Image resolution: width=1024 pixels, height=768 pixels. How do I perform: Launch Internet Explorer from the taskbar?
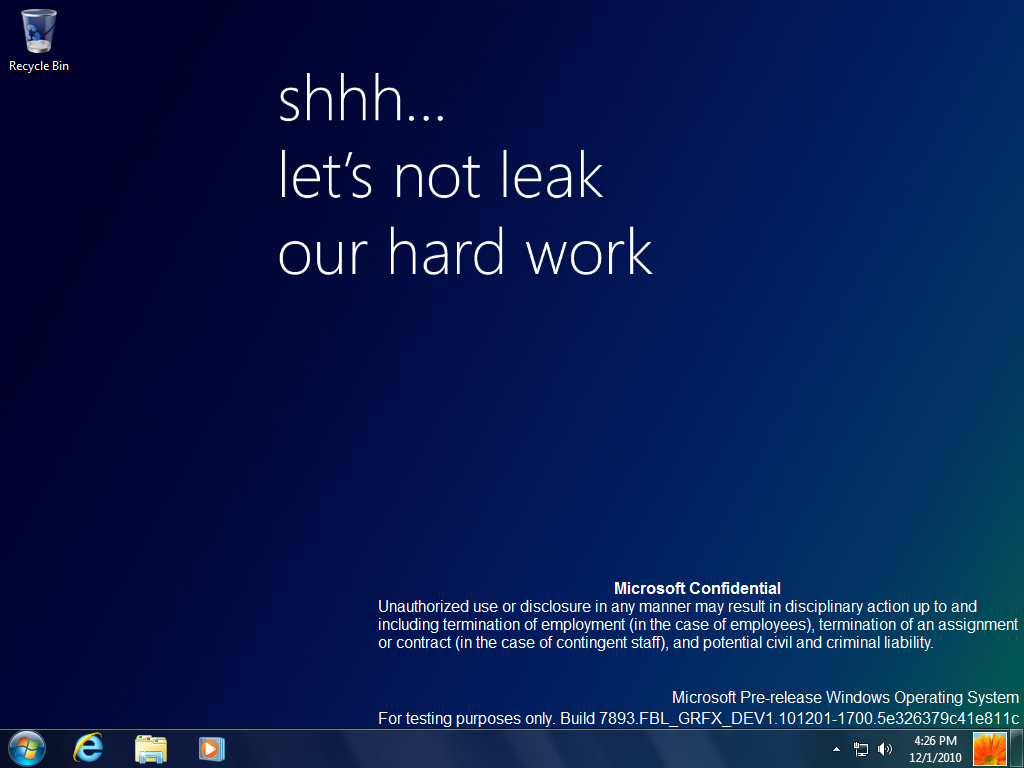[x=88, y=748]
